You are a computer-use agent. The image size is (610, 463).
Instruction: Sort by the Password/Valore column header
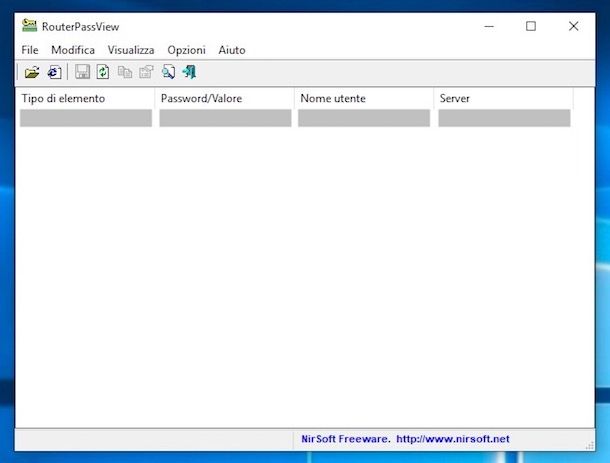(224, 98)
